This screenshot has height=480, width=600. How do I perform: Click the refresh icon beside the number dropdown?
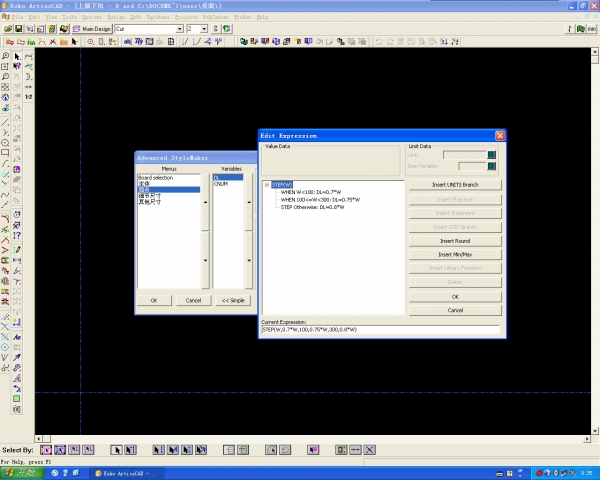point(227,29)
